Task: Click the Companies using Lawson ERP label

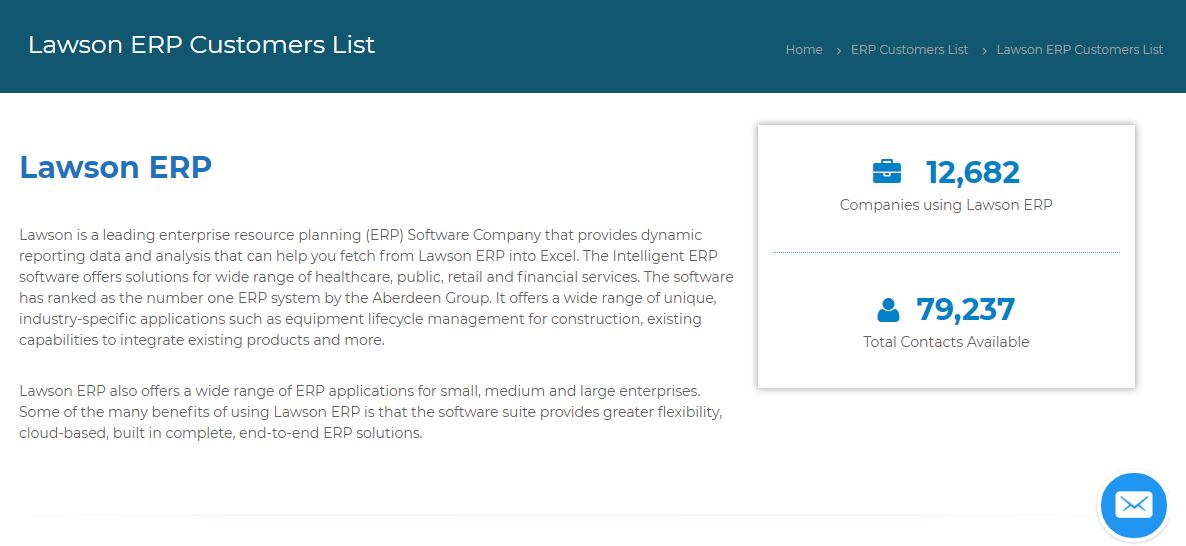Action: coord(946,205)
